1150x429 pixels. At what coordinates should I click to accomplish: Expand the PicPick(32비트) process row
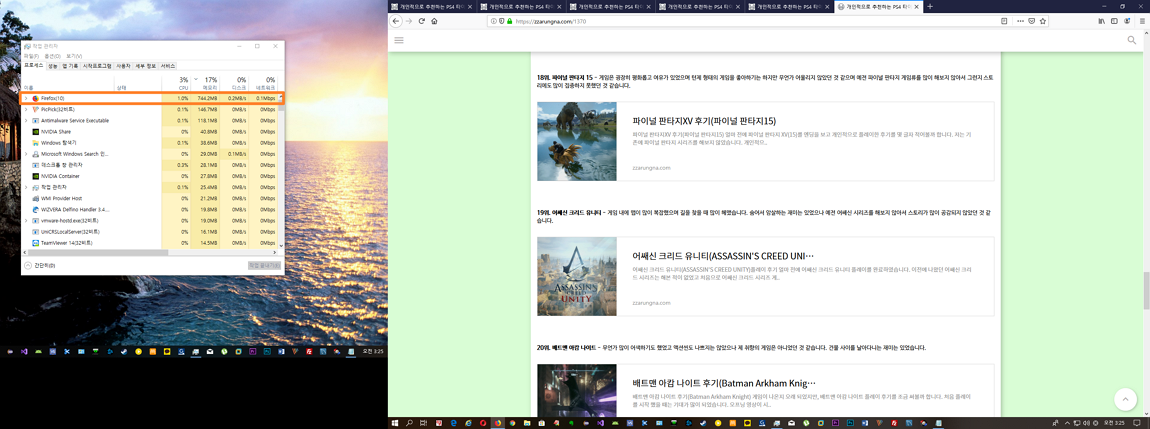[26, 109]
